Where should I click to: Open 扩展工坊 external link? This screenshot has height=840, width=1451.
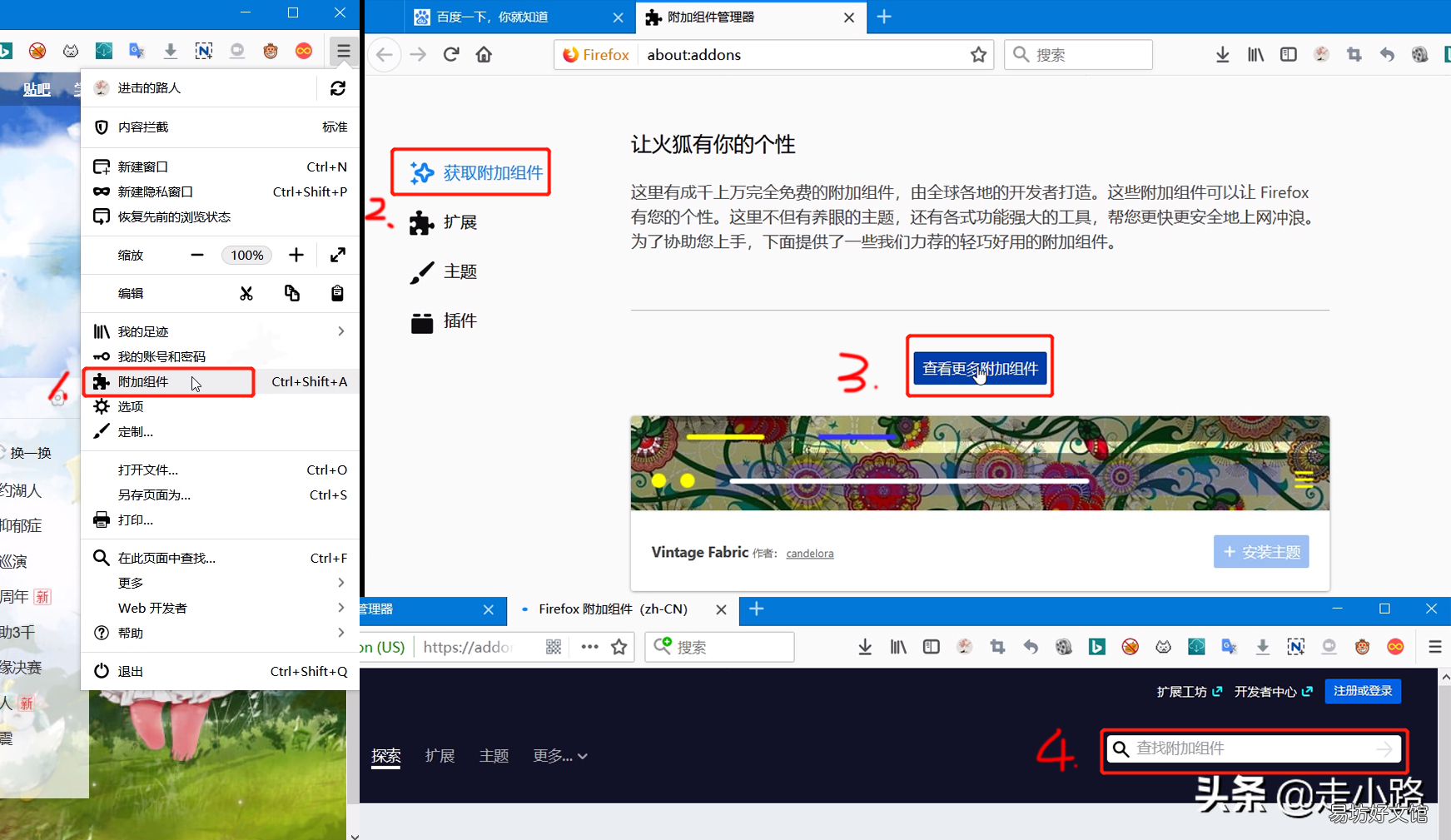(1189, 692)
